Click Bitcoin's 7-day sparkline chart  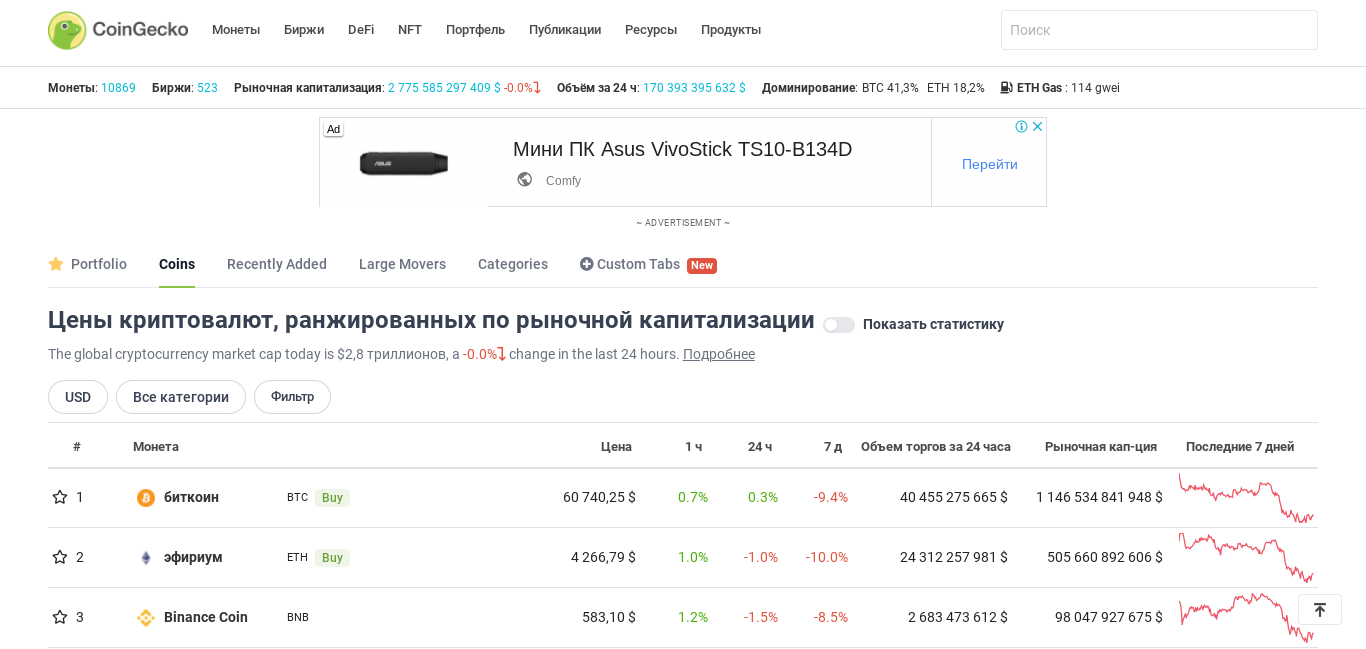pos(1246,498)
